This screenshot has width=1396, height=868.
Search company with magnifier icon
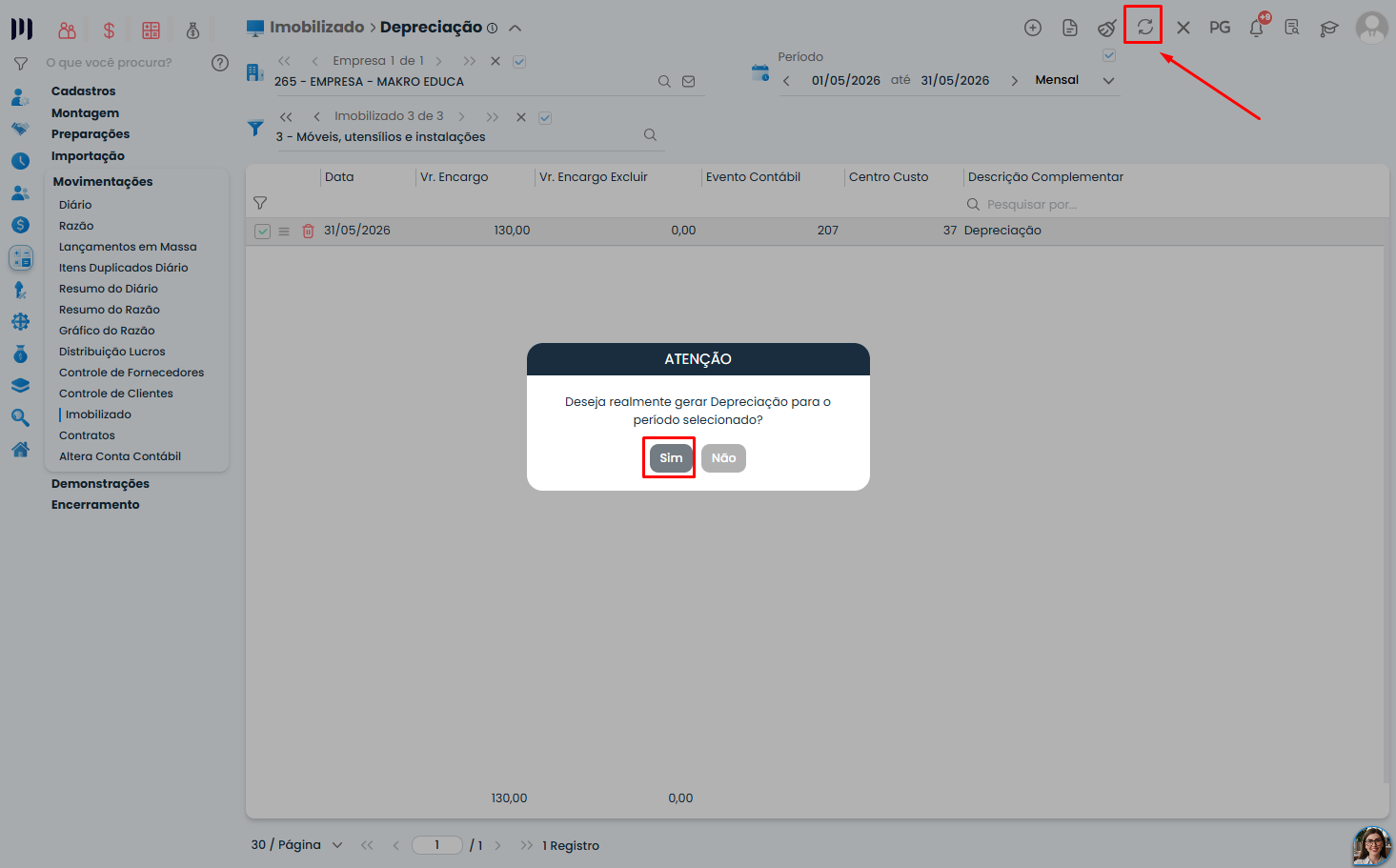pyautogui.click(x=664, y=82)
